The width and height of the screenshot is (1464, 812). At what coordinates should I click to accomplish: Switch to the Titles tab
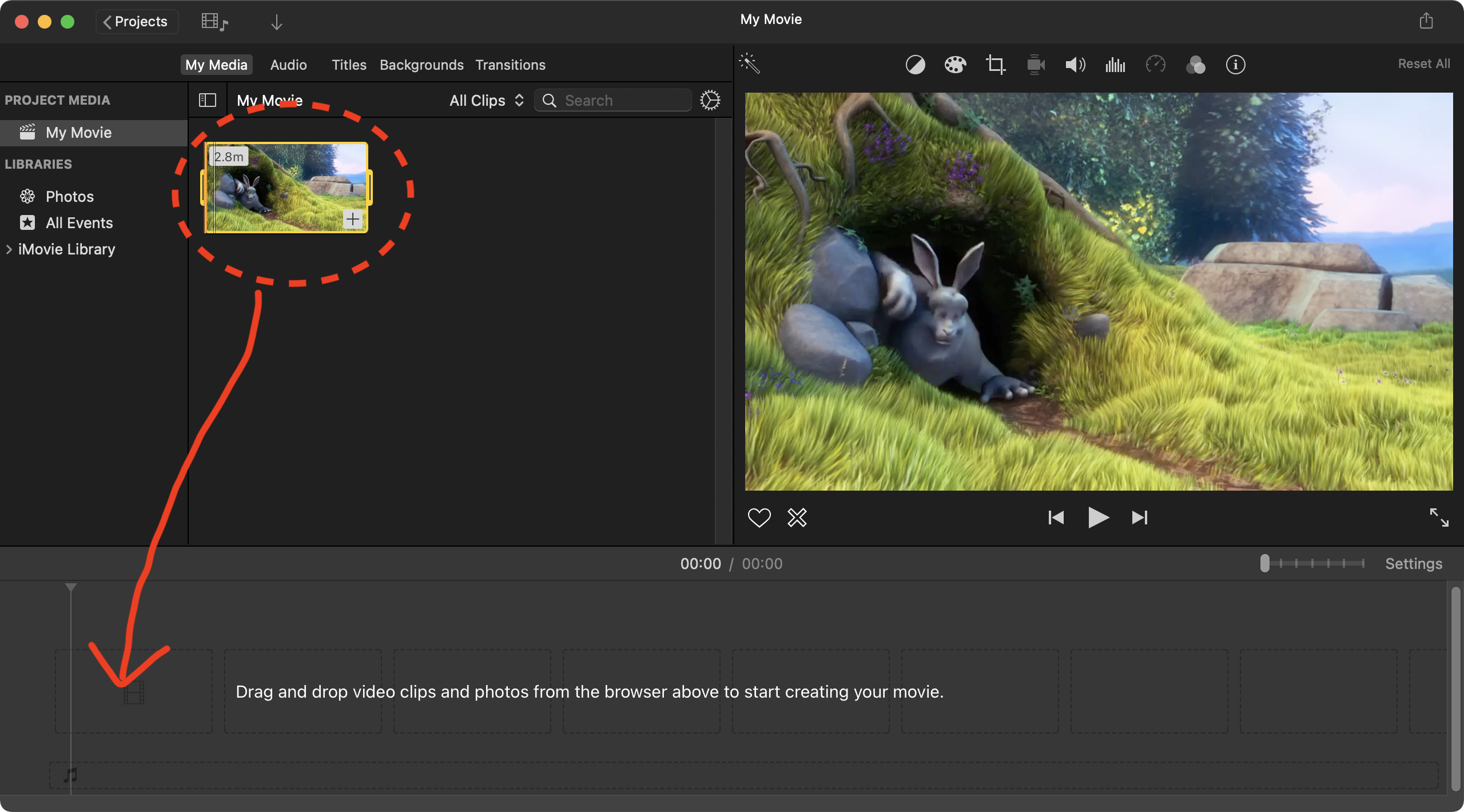349,65
